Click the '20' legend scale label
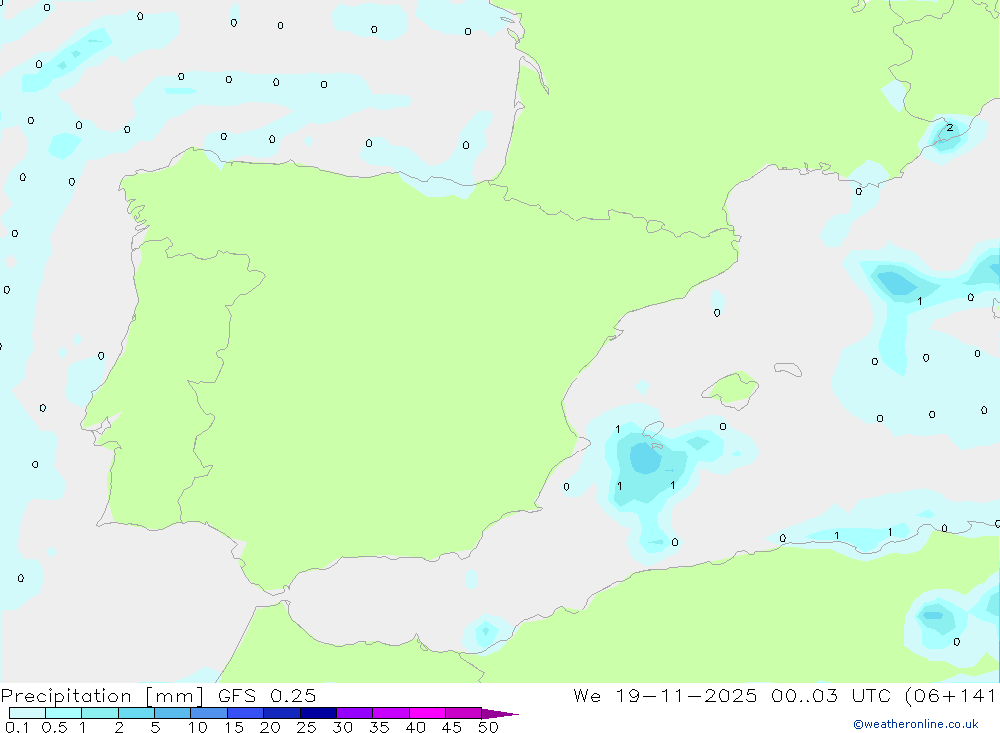 [270, 727]
